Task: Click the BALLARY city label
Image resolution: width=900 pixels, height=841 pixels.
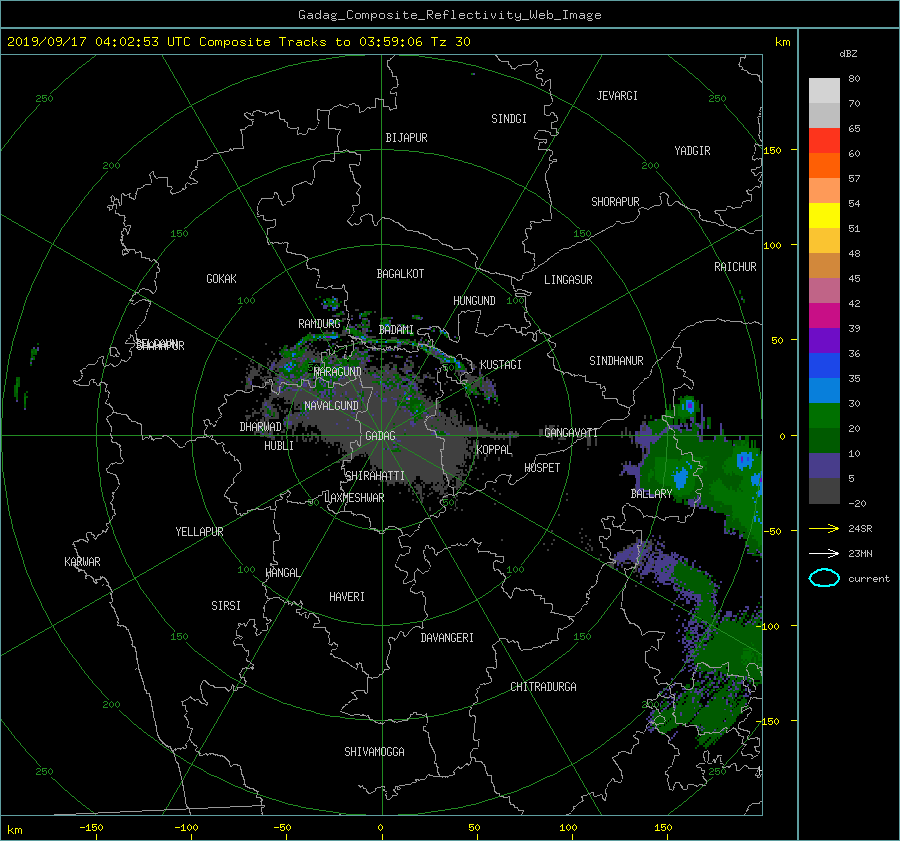Action: point(651,494)
